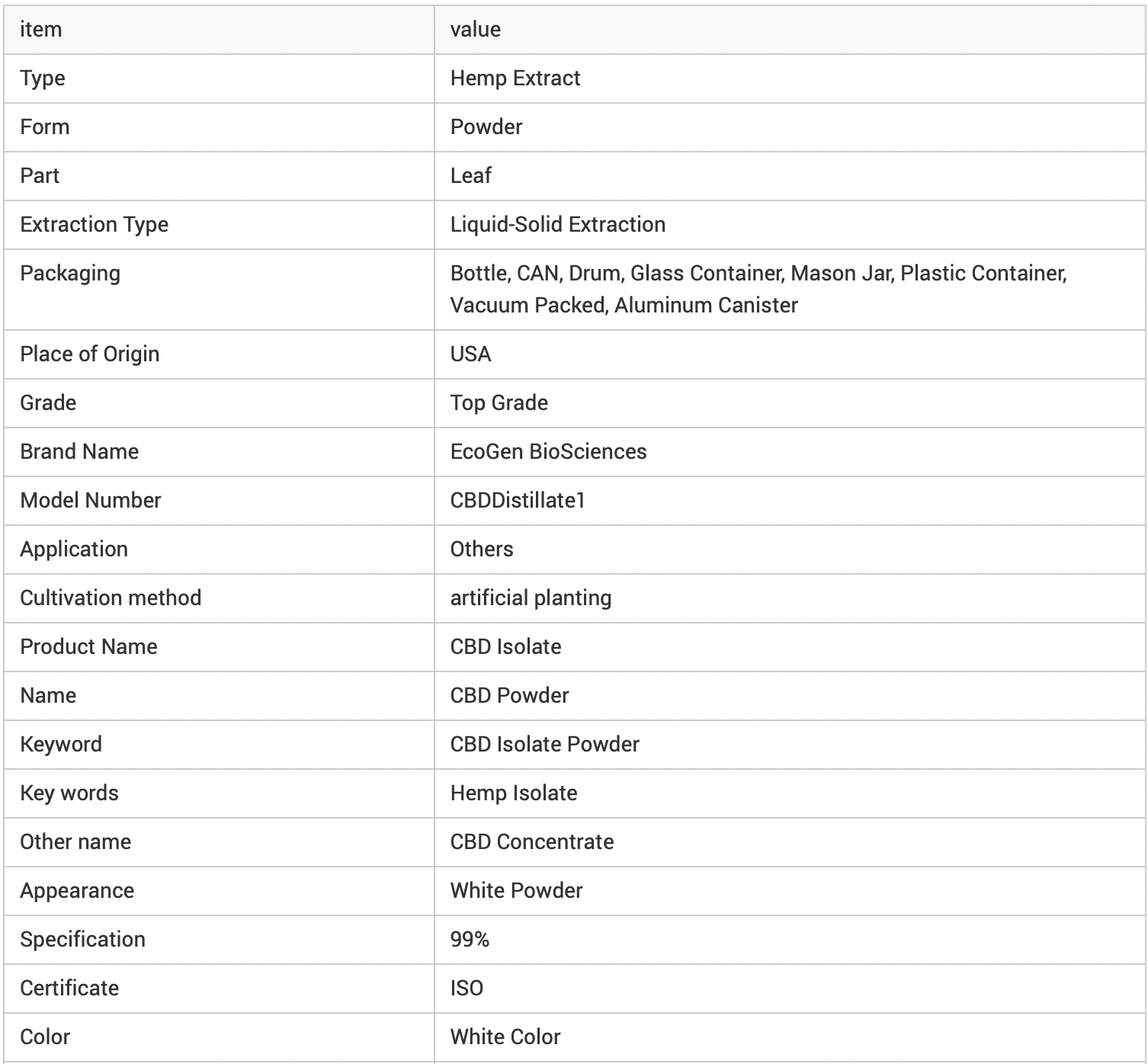Select the 'CBD Isolate' product name
This screenshot has height=1064, width=1148.
click(x=506, y=647)
